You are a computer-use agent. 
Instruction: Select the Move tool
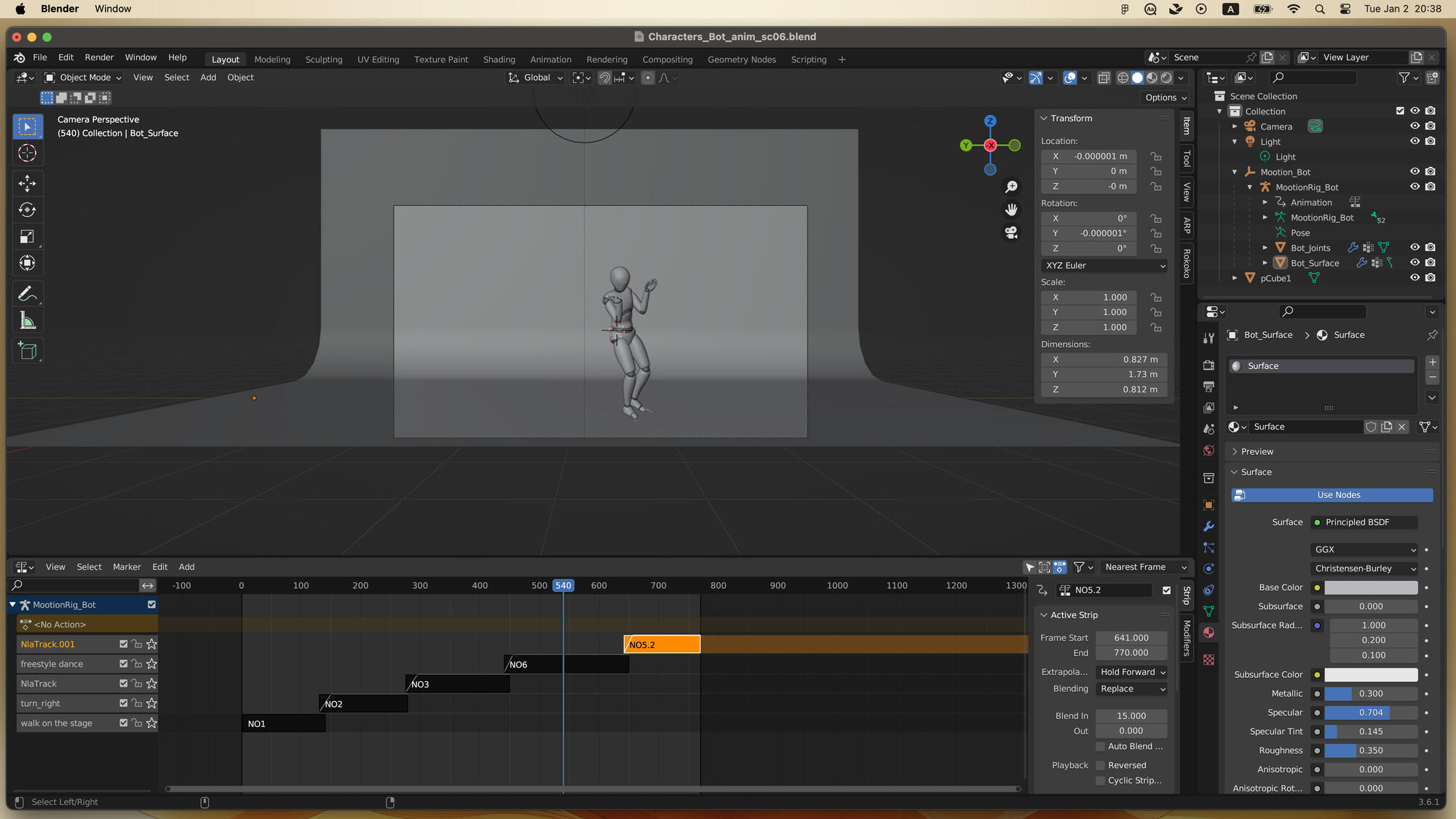point(28,183)
